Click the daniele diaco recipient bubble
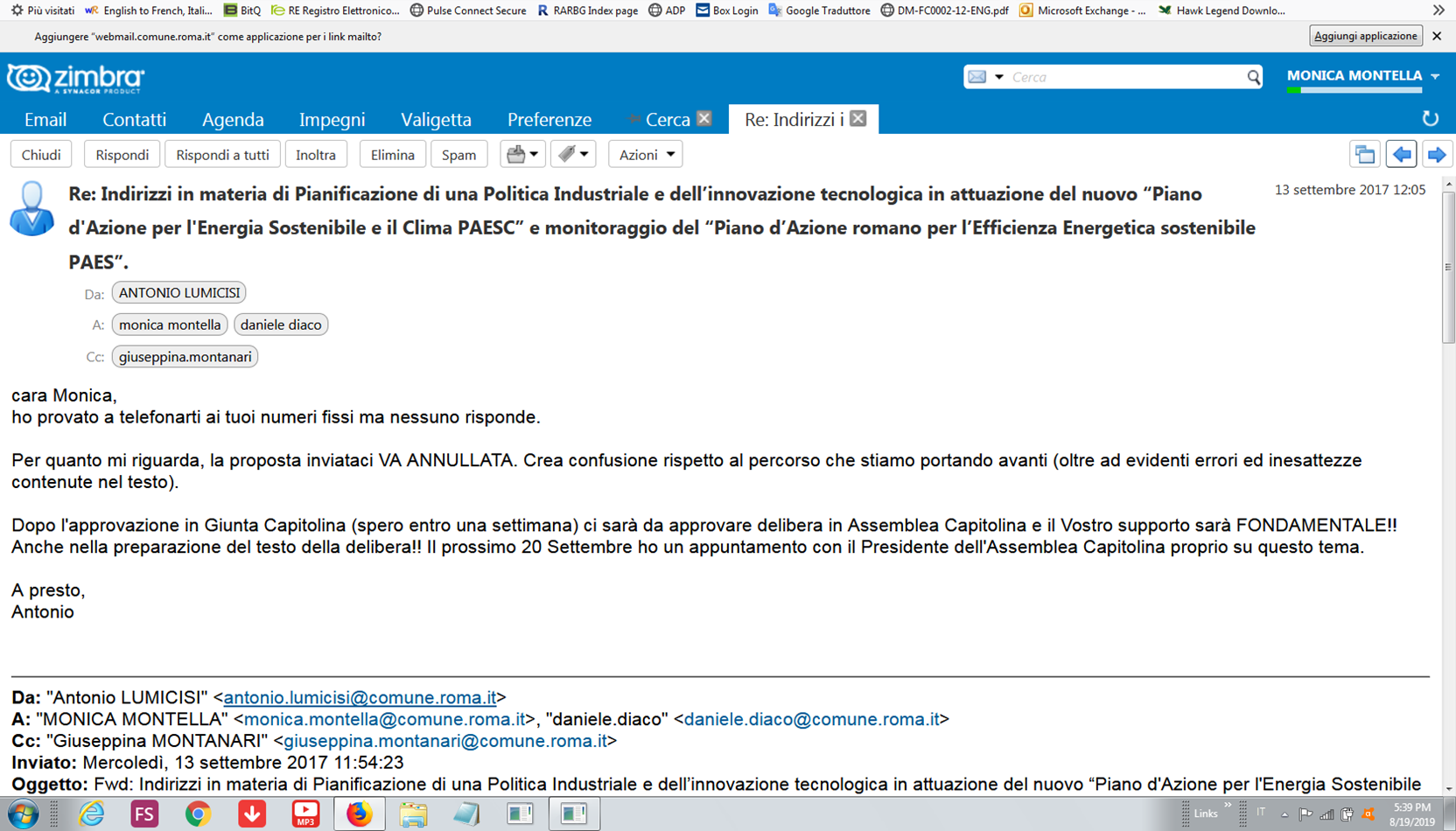 click(x=281, y=325)
